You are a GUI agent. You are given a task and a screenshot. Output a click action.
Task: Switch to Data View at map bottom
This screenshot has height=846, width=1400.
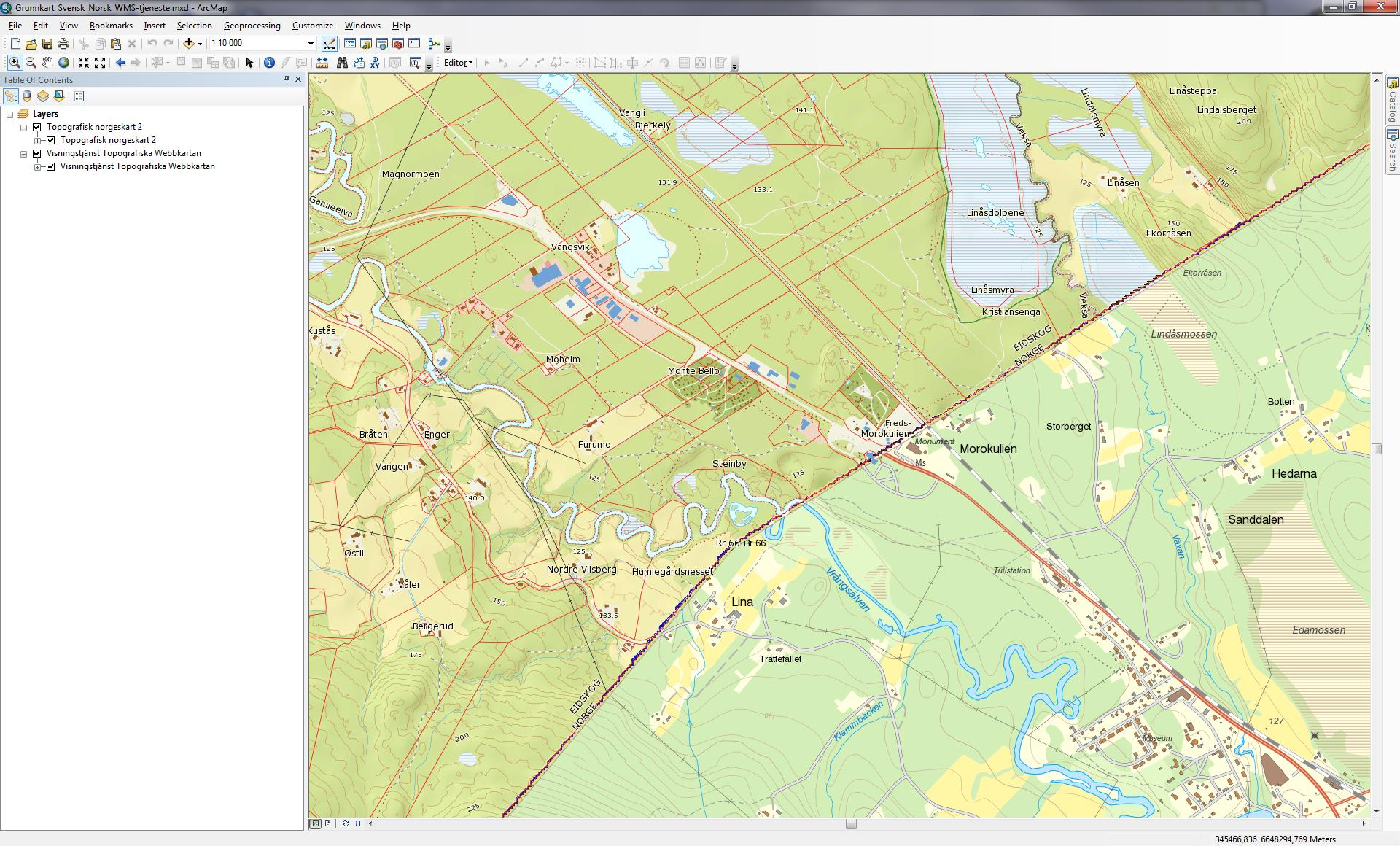click(316, 823)
